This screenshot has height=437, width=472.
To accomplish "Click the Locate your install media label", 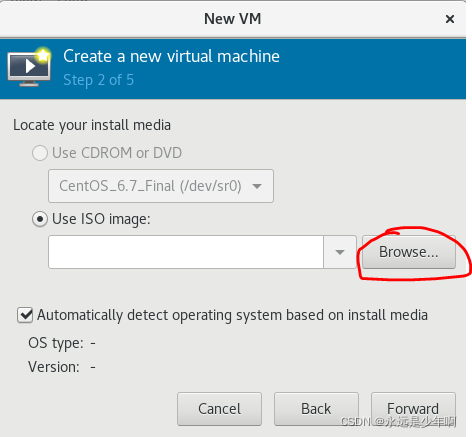I will point(92,126).
